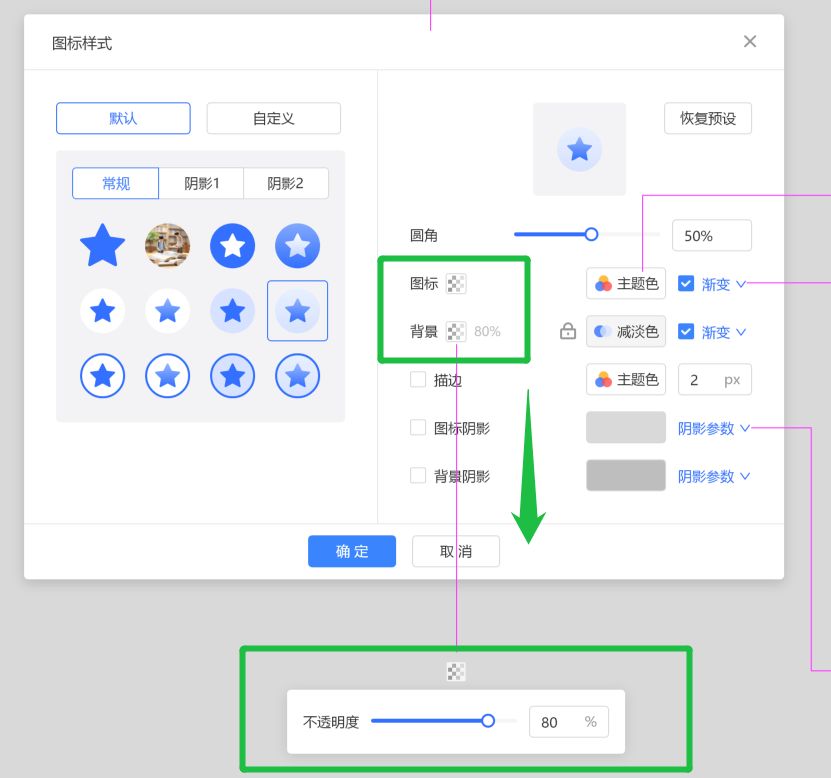831x778 pixels.
Task: Click the 取消 button
Action: coord(456,551)
